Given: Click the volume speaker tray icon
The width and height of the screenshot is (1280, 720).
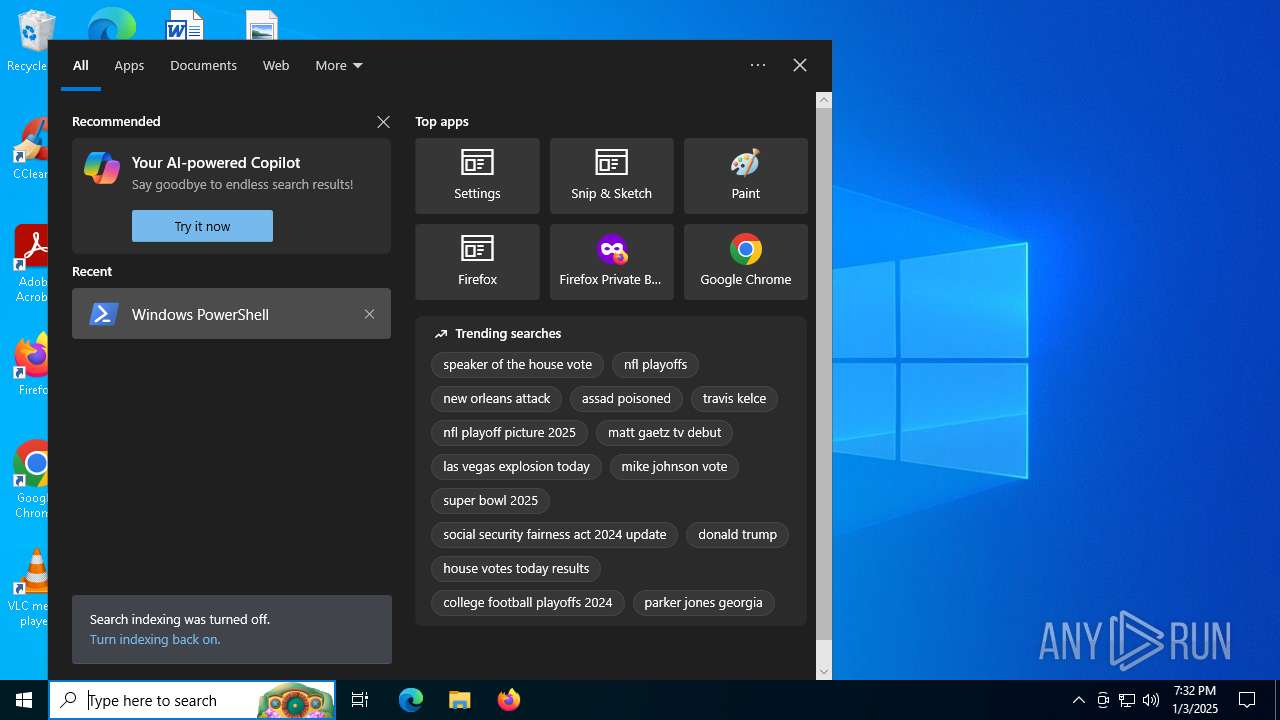Looking at the screenshot, I should pyautogui.click(x=1151, y=700).
